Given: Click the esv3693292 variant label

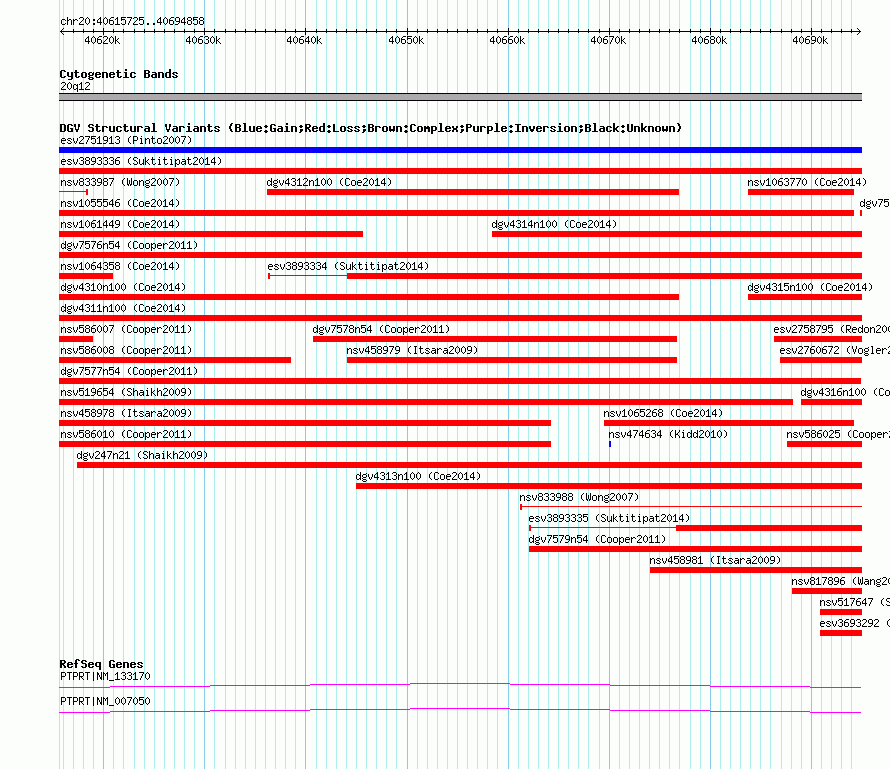Looking at the screenshot, I should [x=854, y=623].
